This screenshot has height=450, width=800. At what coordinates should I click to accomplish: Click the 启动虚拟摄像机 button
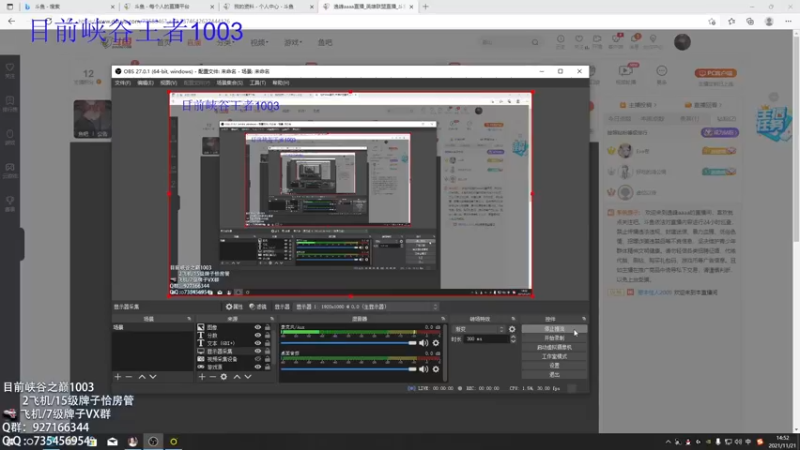pyautogui.click(x=554, y=347)
